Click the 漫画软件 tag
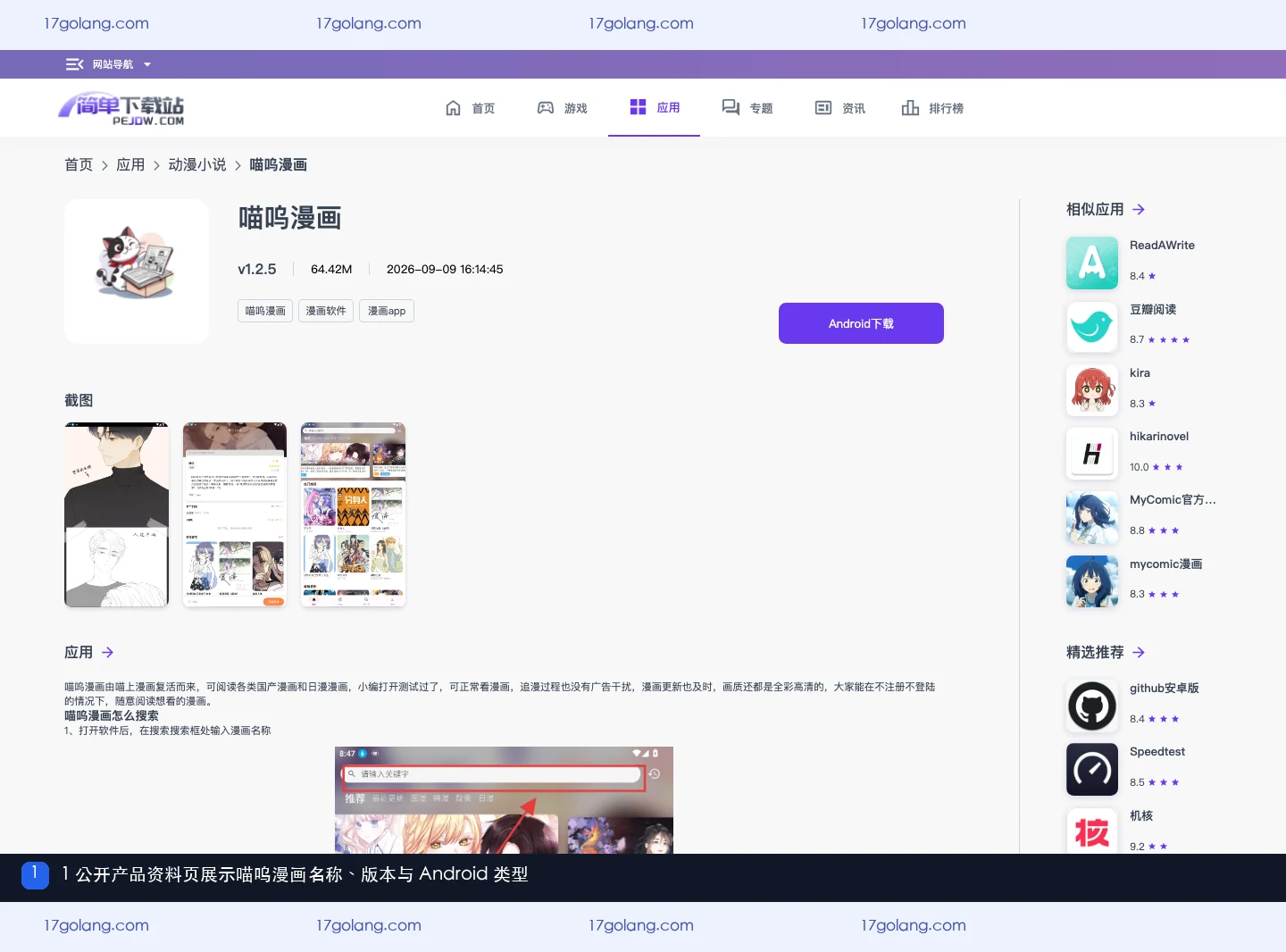The image size is (1286, 952). point(326,311)
